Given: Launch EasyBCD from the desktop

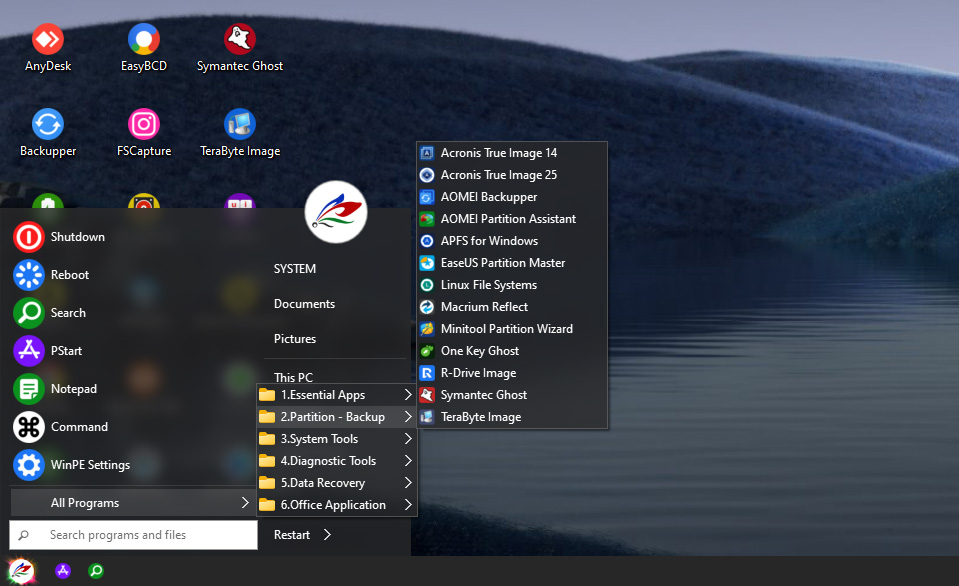Looking at the screenshot, I should tap(144, 40).
